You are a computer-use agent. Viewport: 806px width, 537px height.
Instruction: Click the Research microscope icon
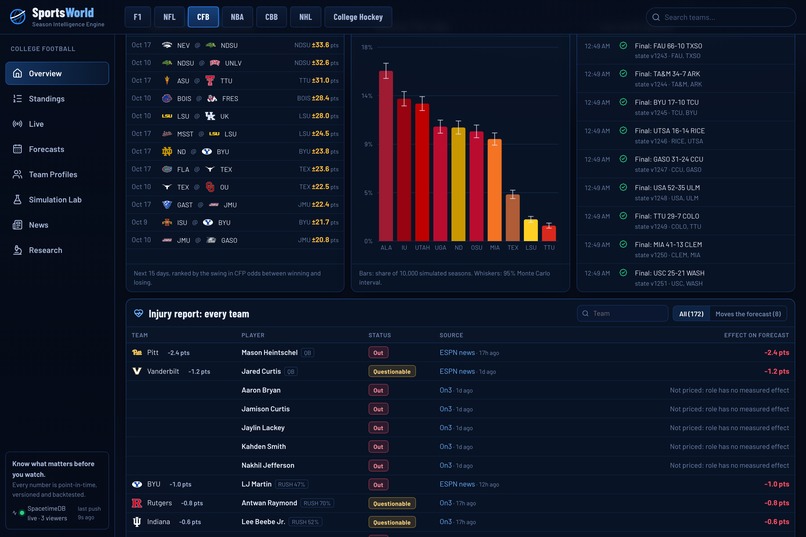point(17,250)
